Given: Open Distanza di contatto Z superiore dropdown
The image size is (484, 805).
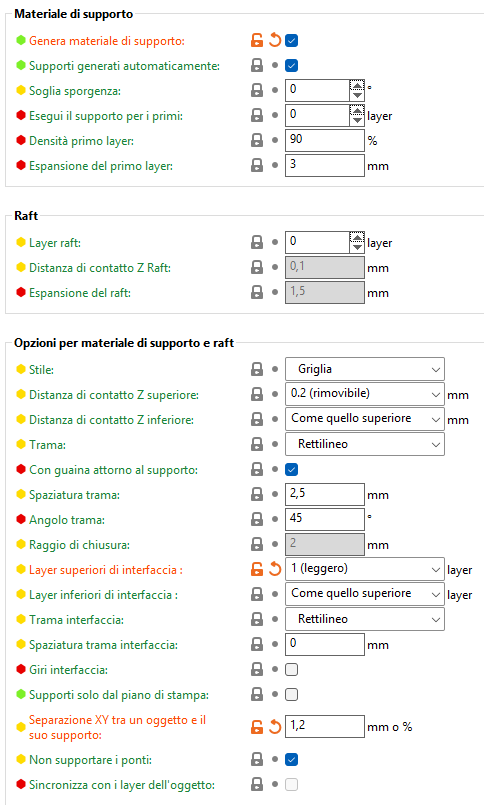Looking at the screenshot, I should [364, 394].
